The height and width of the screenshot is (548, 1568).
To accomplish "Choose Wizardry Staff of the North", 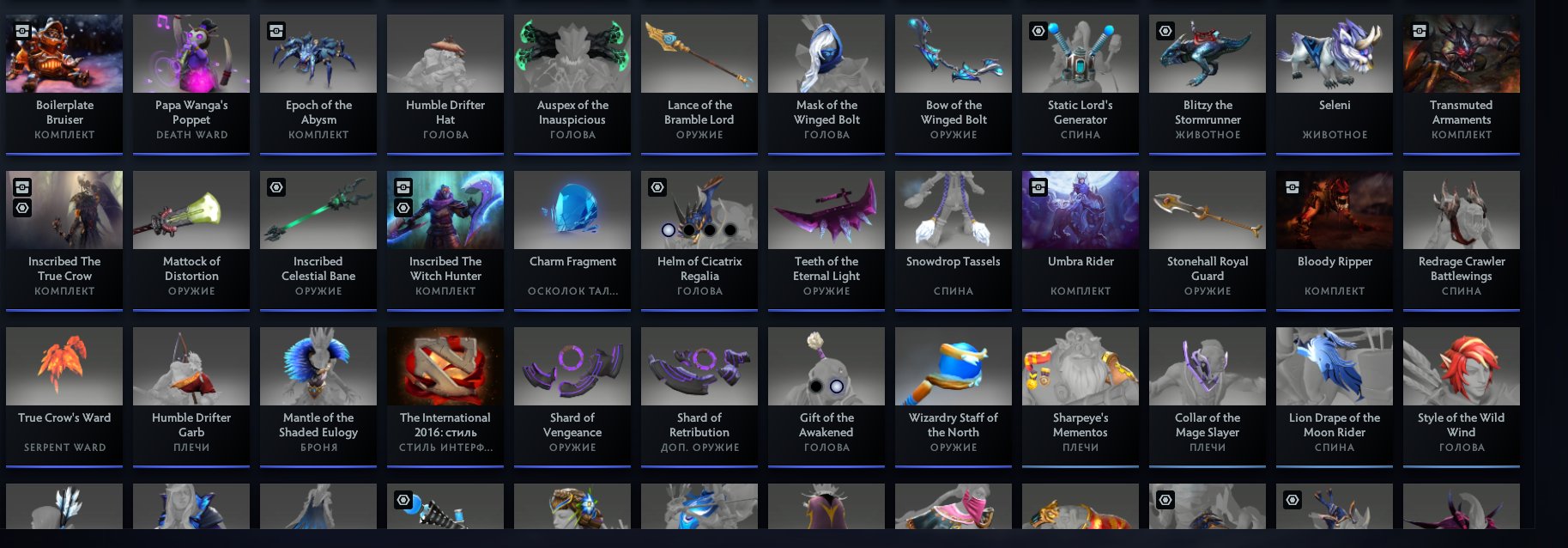I will pyautogui.click(x=954, y=396).
